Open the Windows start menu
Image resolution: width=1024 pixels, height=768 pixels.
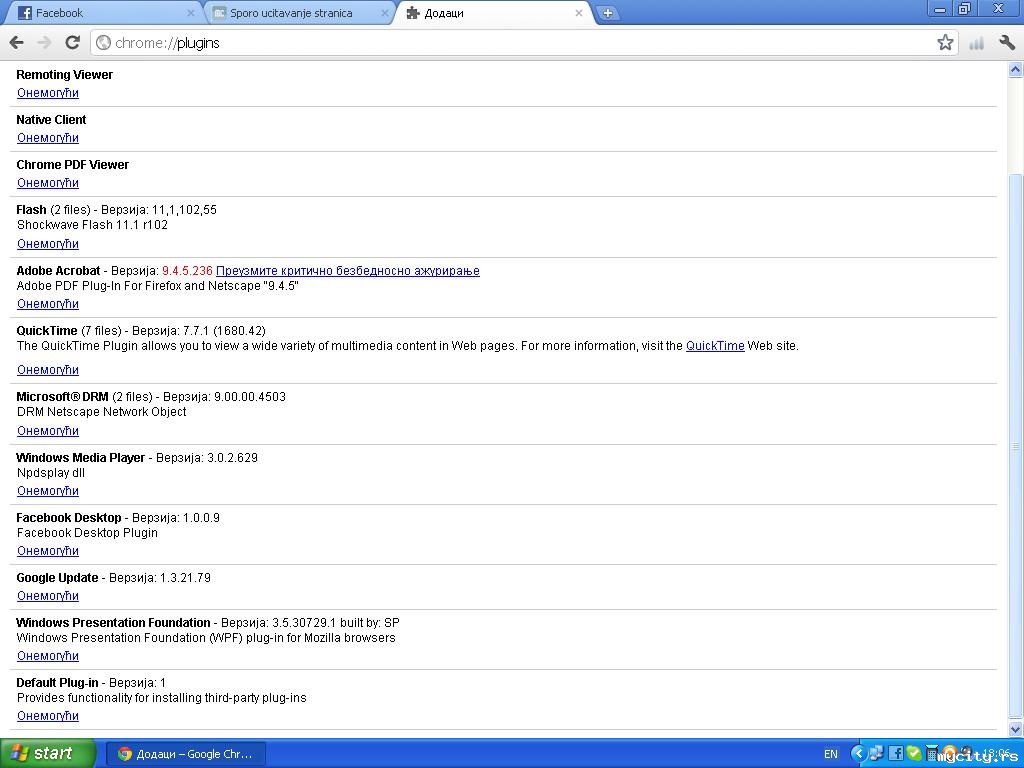point(48,754)
